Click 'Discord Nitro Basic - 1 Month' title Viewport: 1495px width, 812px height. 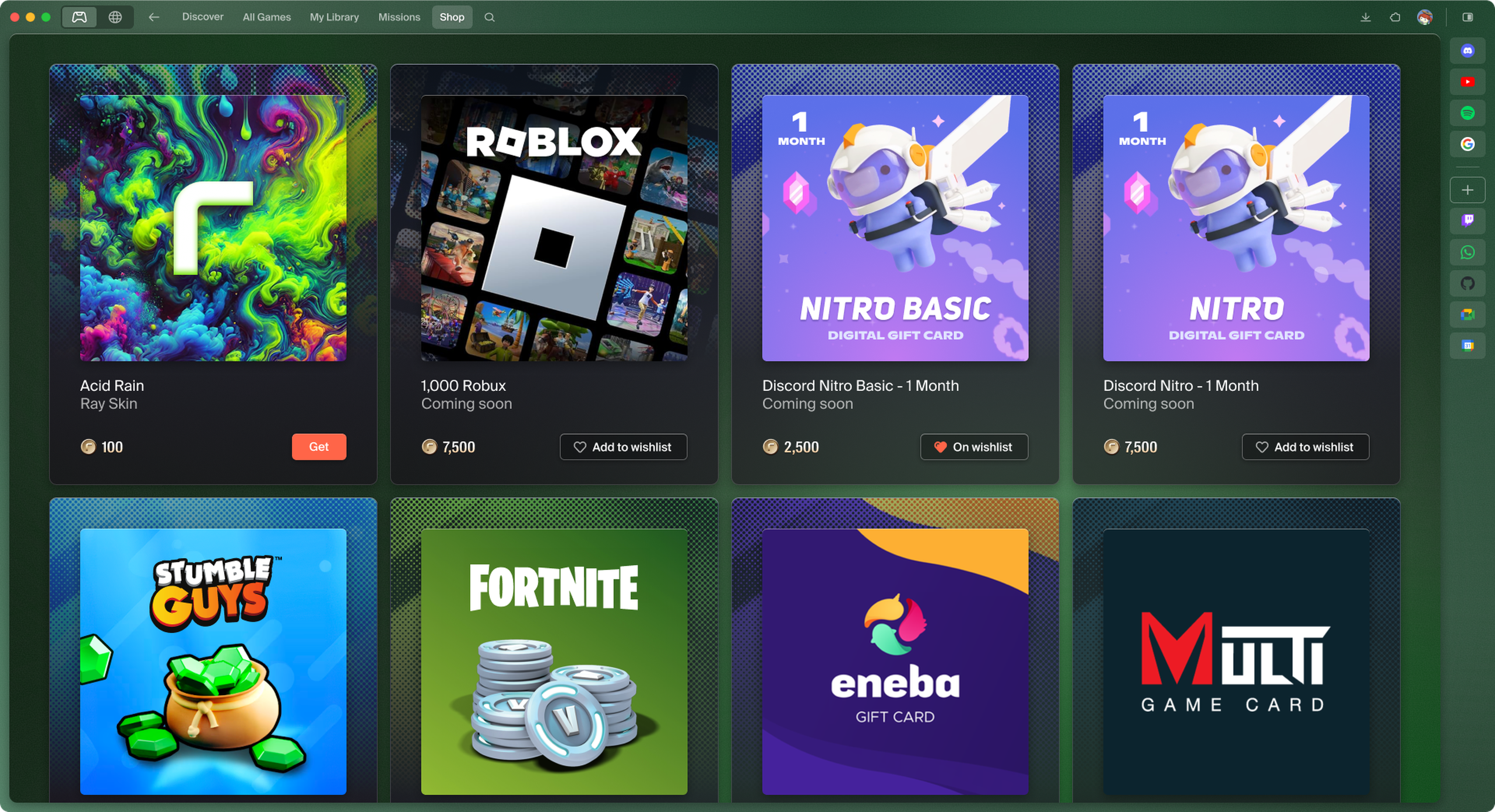coord(860,385)
